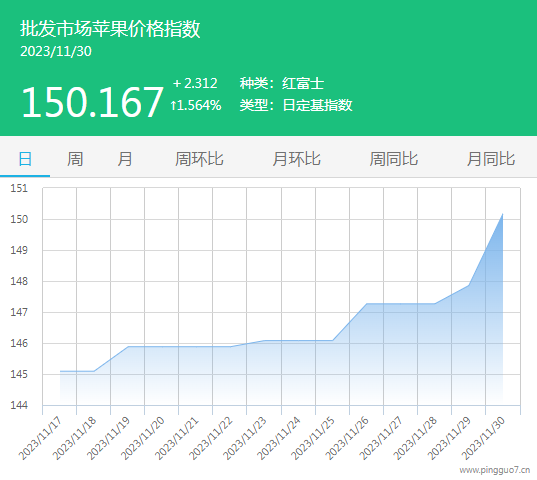Click the 种类: 红富士 label

(282, 84)
